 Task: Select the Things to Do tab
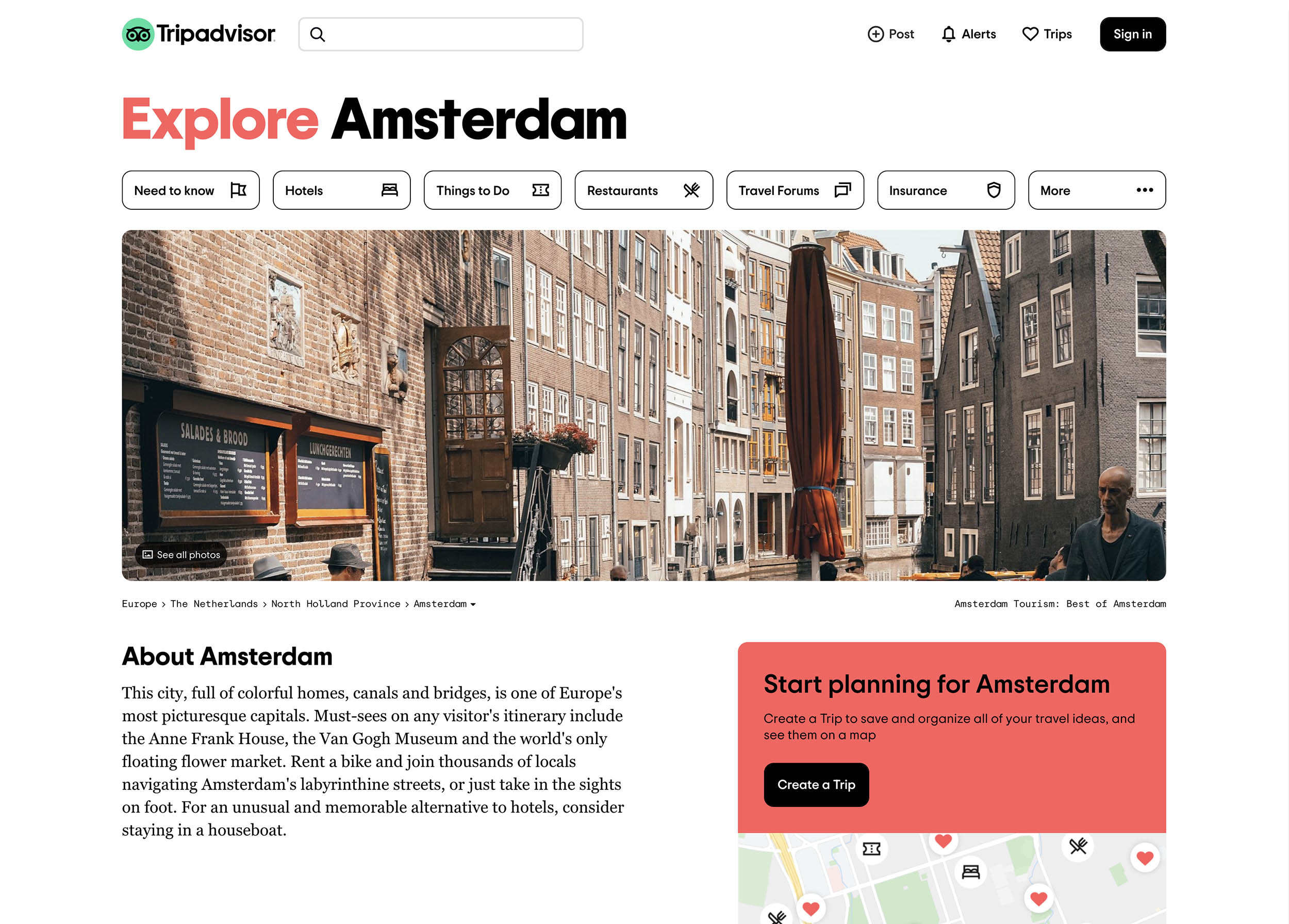pos(492,190)
